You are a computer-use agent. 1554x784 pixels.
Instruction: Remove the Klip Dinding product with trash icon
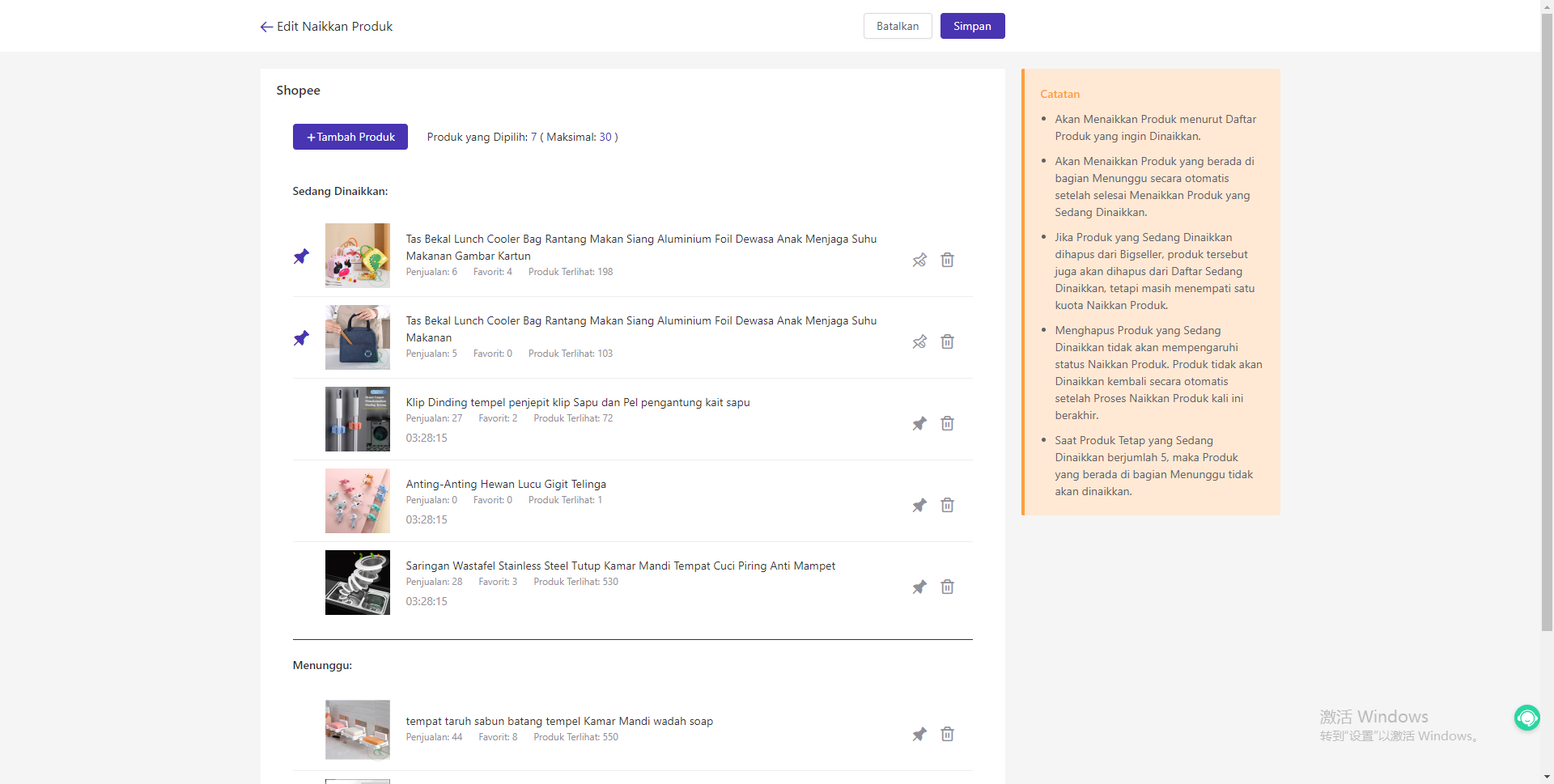[947, 424]
